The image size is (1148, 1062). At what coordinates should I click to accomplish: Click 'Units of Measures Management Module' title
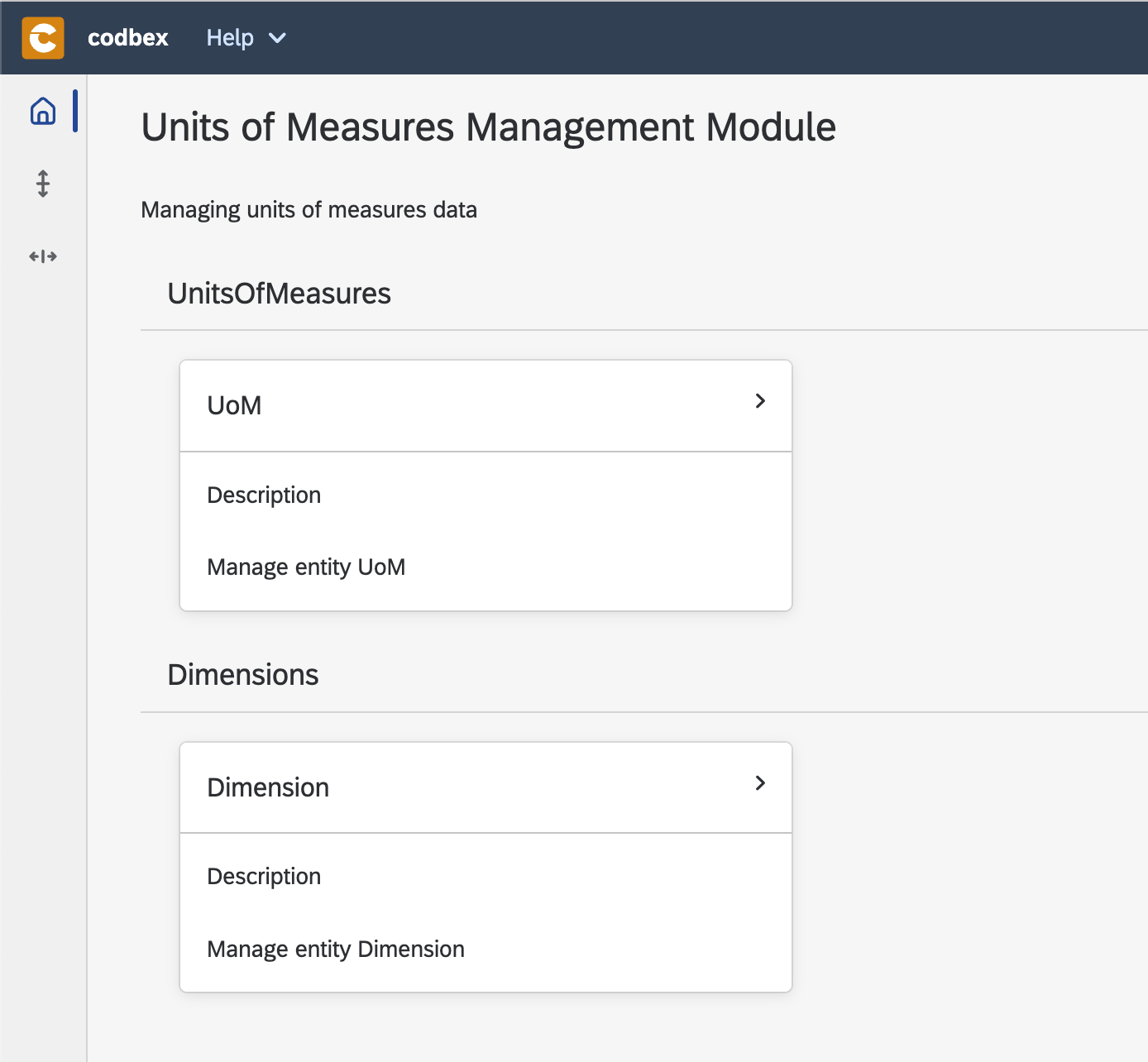(x=489, y=127)
